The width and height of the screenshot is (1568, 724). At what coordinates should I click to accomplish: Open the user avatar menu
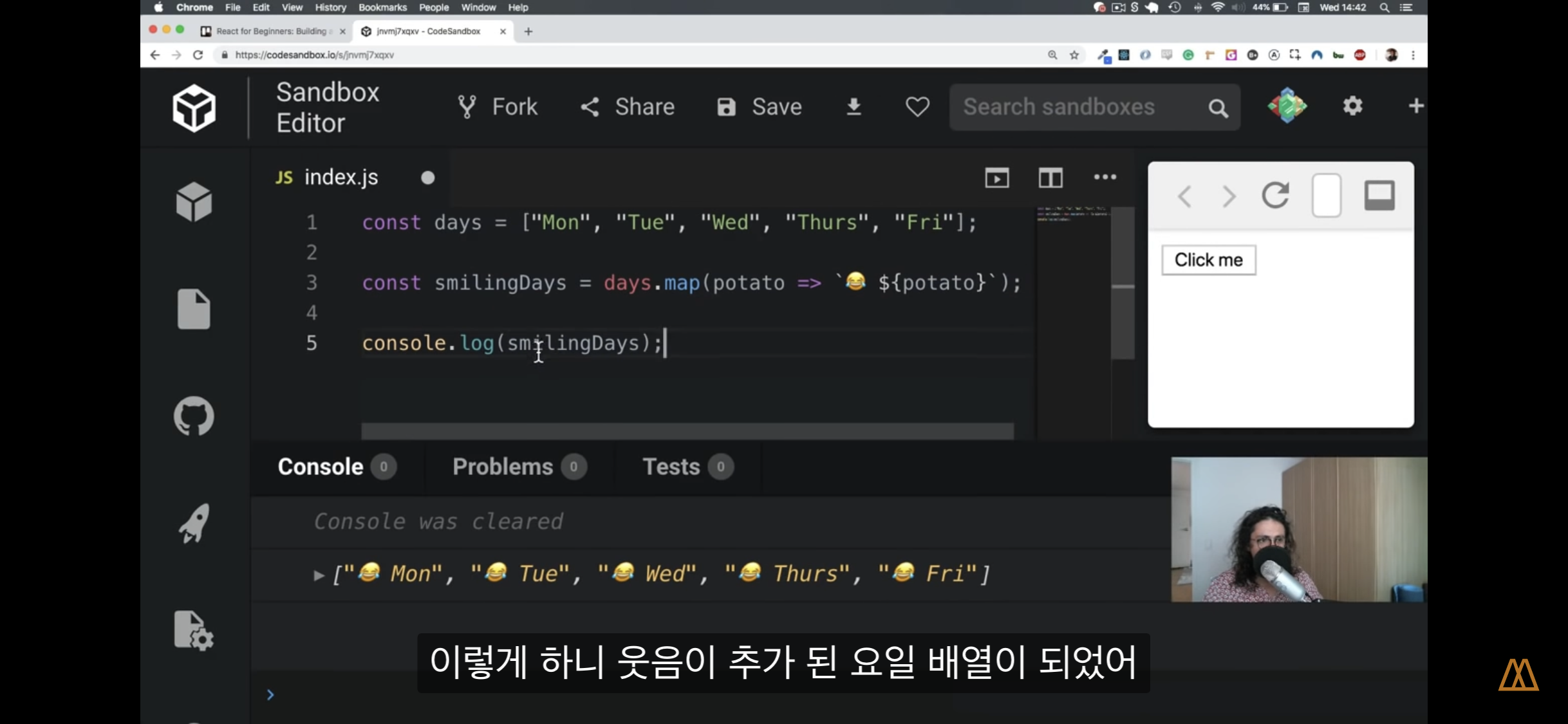(x=1287, y=106)
